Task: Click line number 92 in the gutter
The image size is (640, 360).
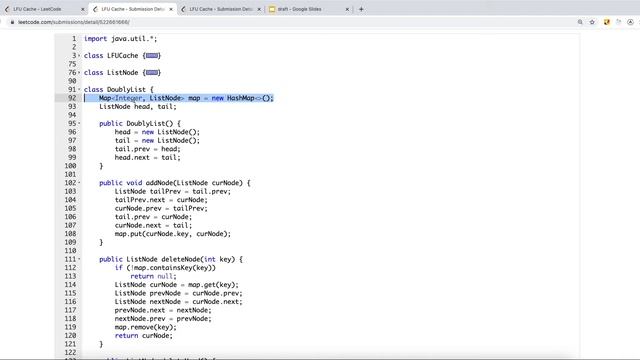Action: coord(72,98)
